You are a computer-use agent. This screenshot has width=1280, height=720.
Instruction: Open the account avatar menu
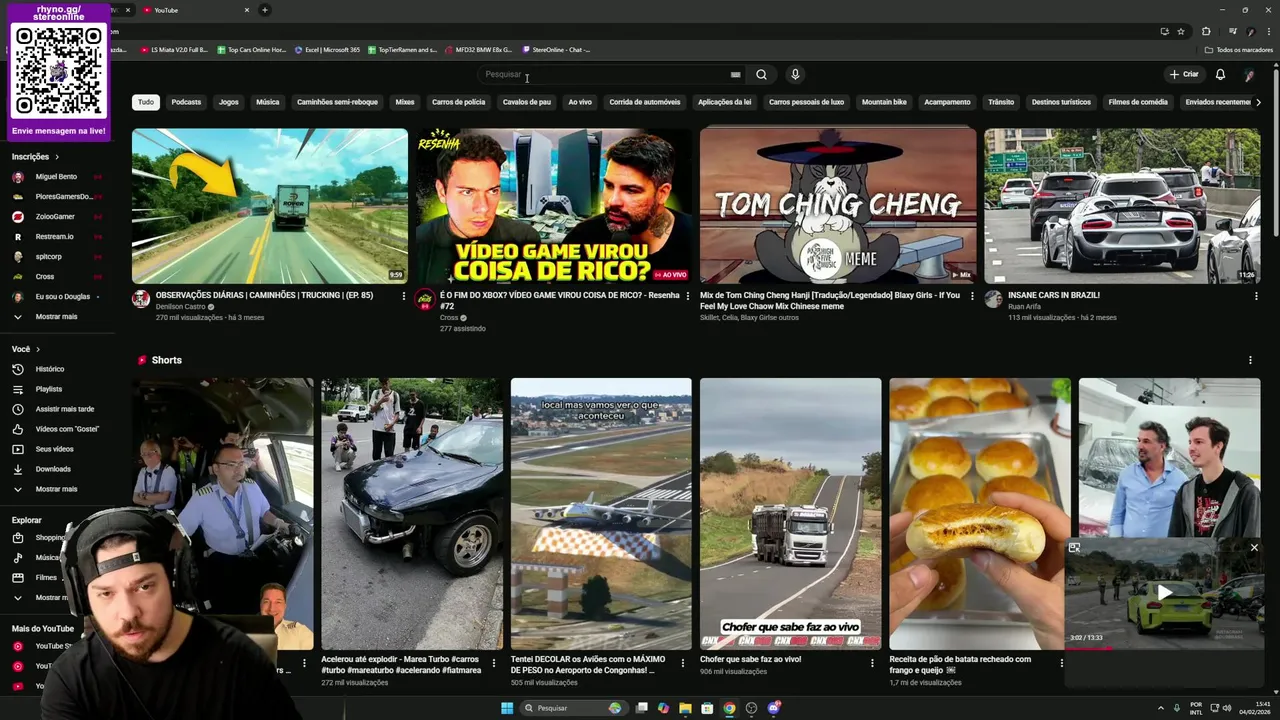(1249, 74)
